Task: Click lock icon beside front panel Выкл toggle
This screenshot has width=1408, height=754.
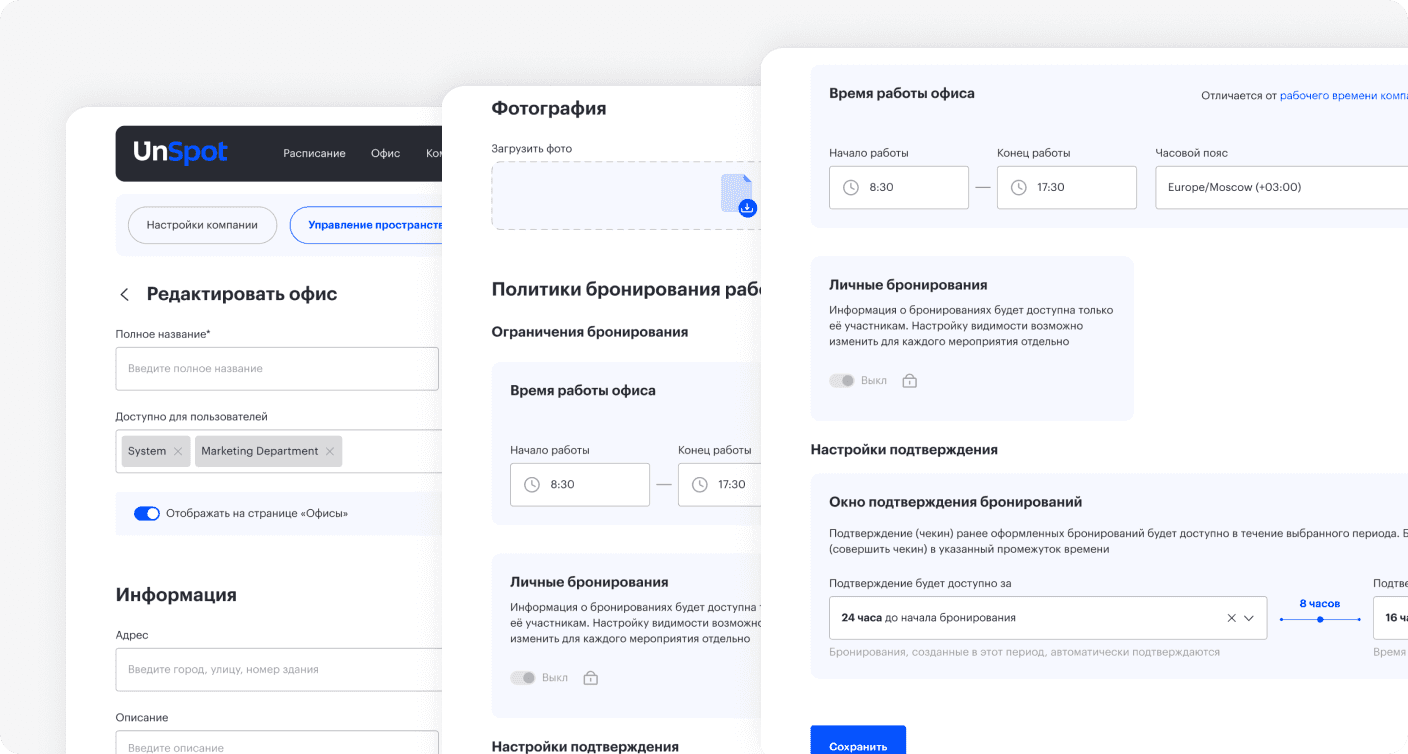Action: click(909, 381)
